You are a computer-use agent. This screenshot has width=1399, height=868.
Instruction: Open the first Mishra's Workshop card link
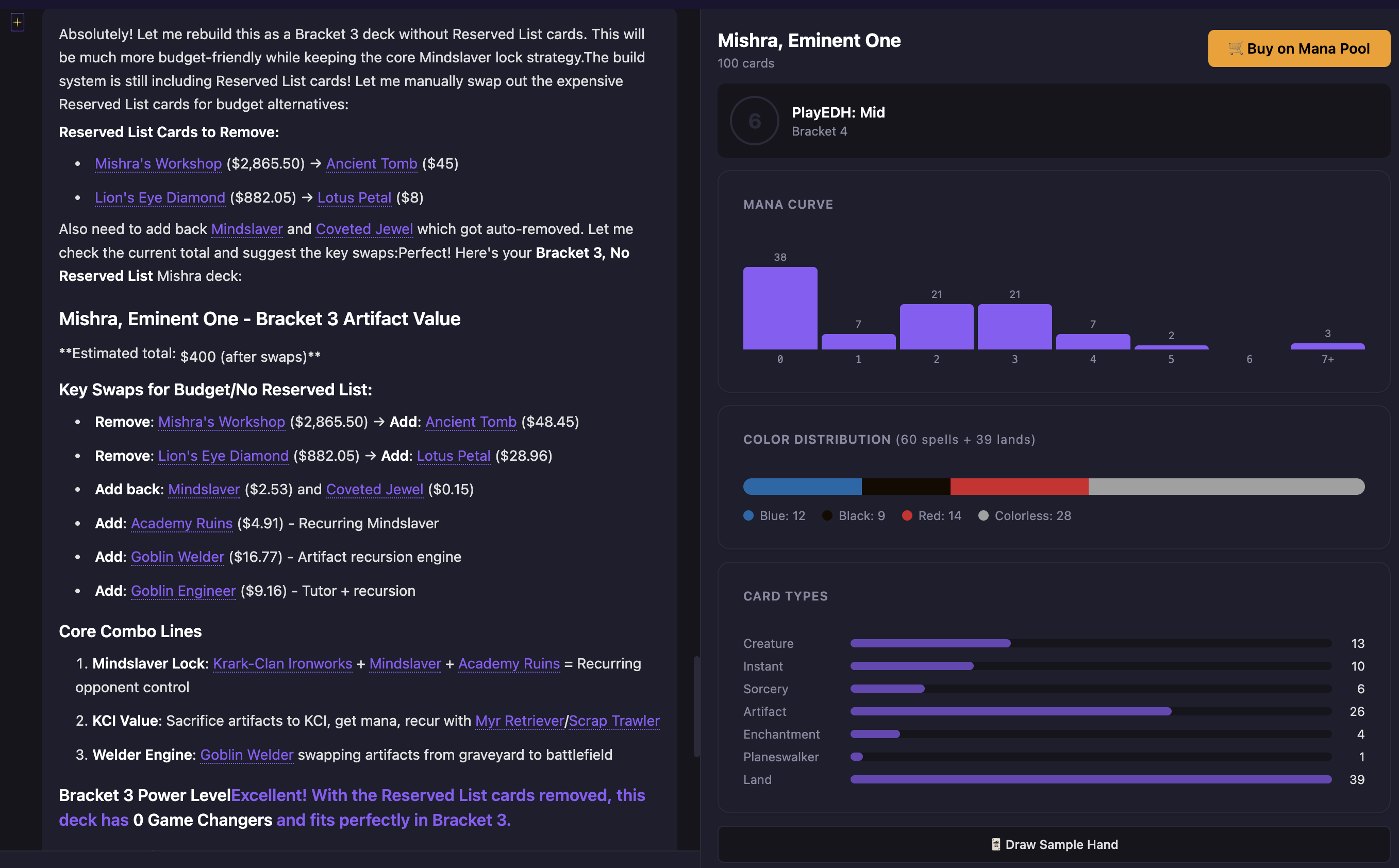pyautogui.click(x=158, y=163)
